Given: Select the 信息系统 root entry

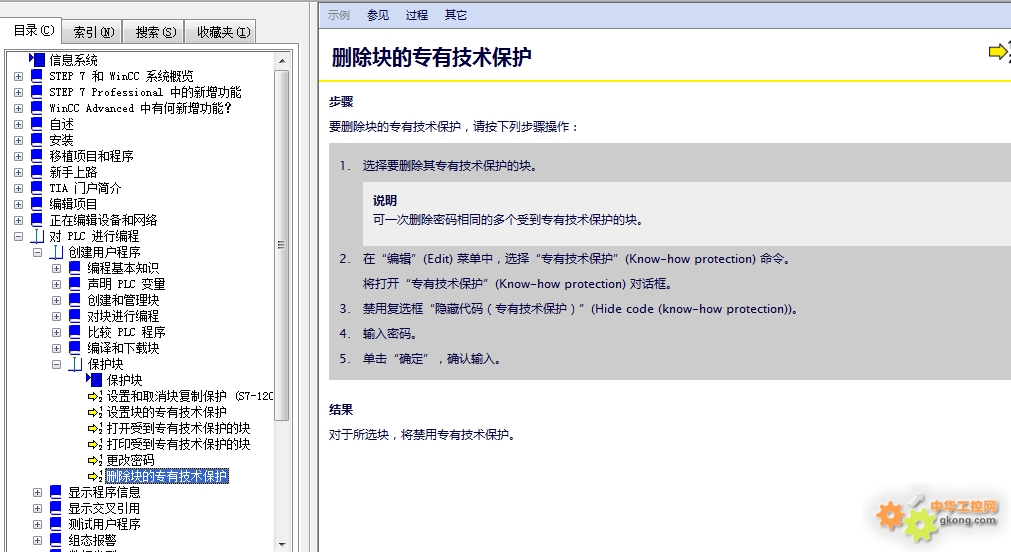Looking at the screenshot, I should click(74, 60).
